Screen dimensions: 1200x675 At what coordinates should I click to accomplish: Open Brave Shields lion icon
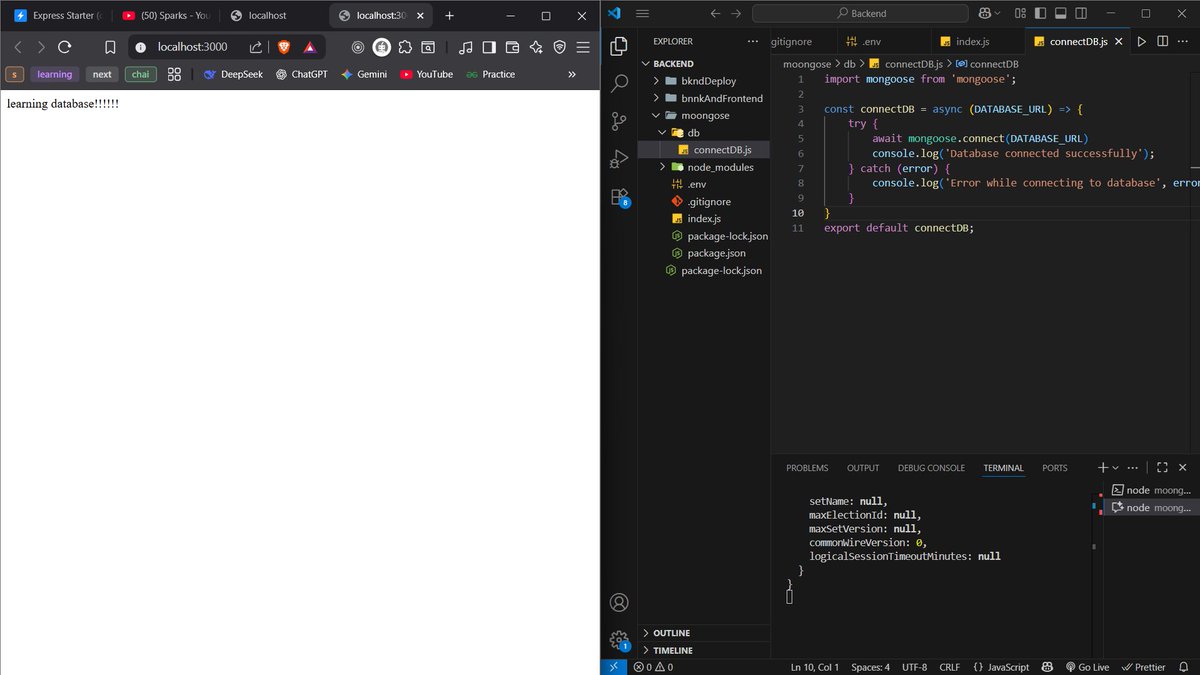pos(283,47)
